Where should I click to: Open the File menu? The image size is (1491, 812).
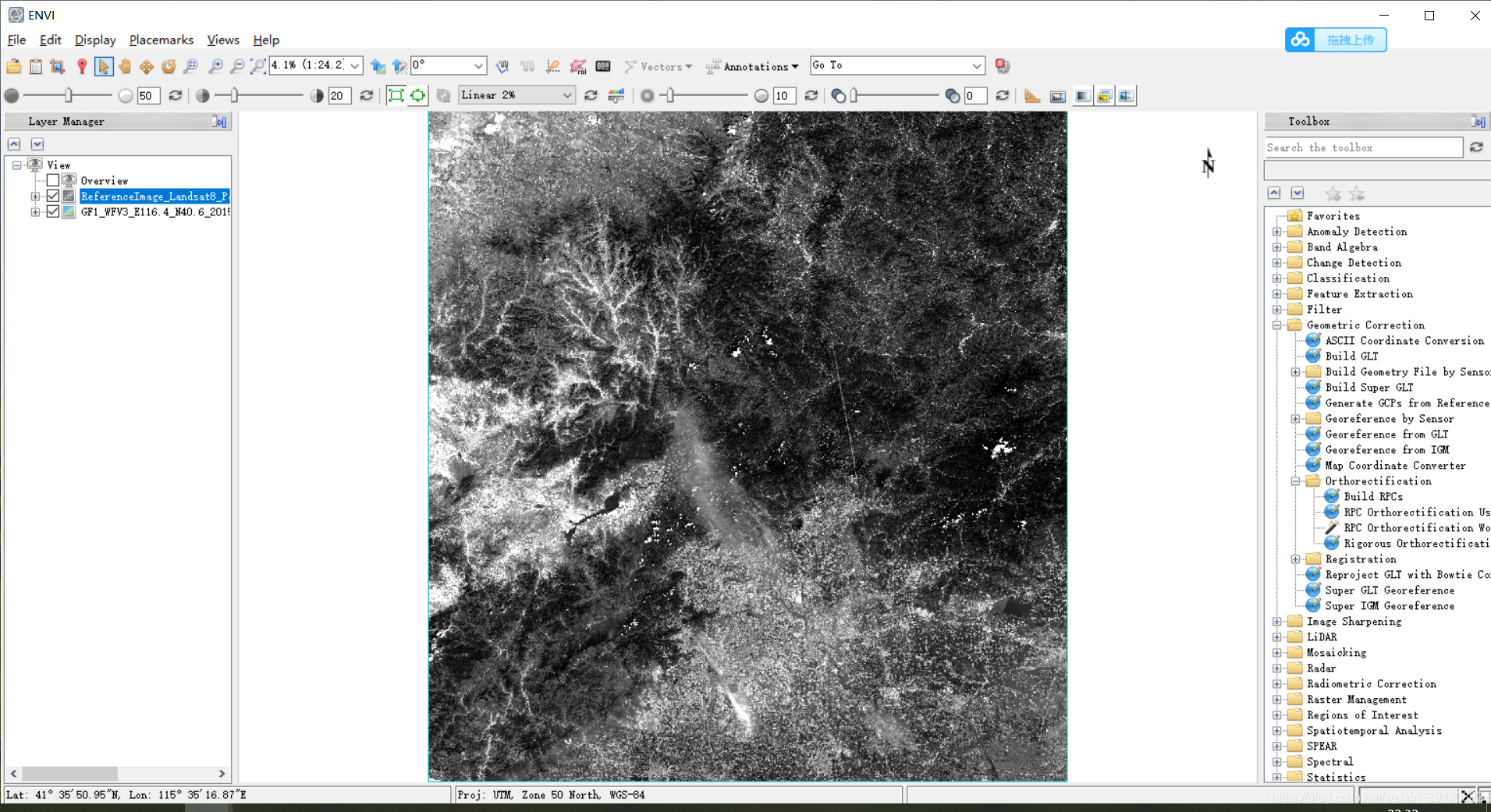[x=16, y=40]
